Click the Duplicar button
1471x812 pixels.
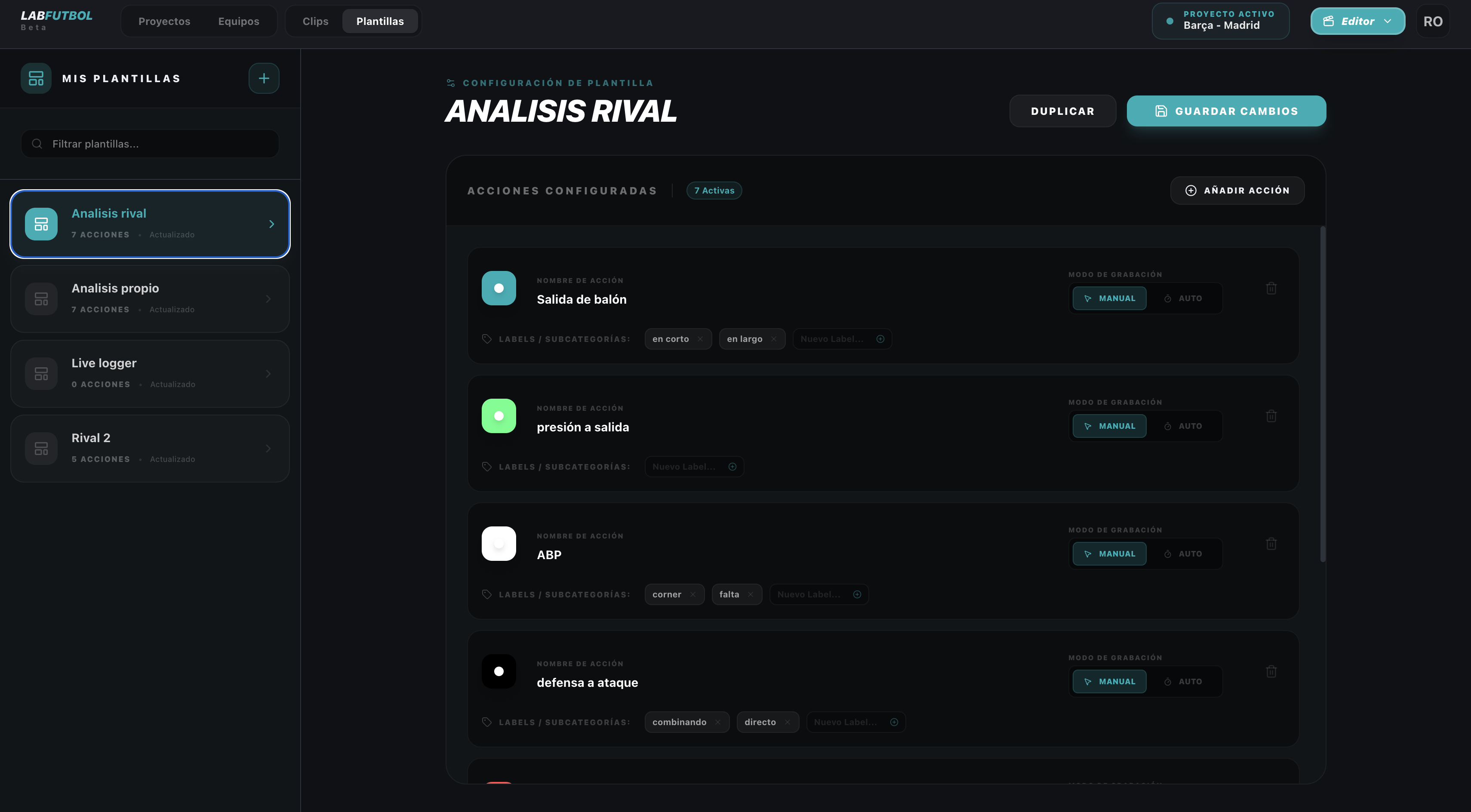1063,111
